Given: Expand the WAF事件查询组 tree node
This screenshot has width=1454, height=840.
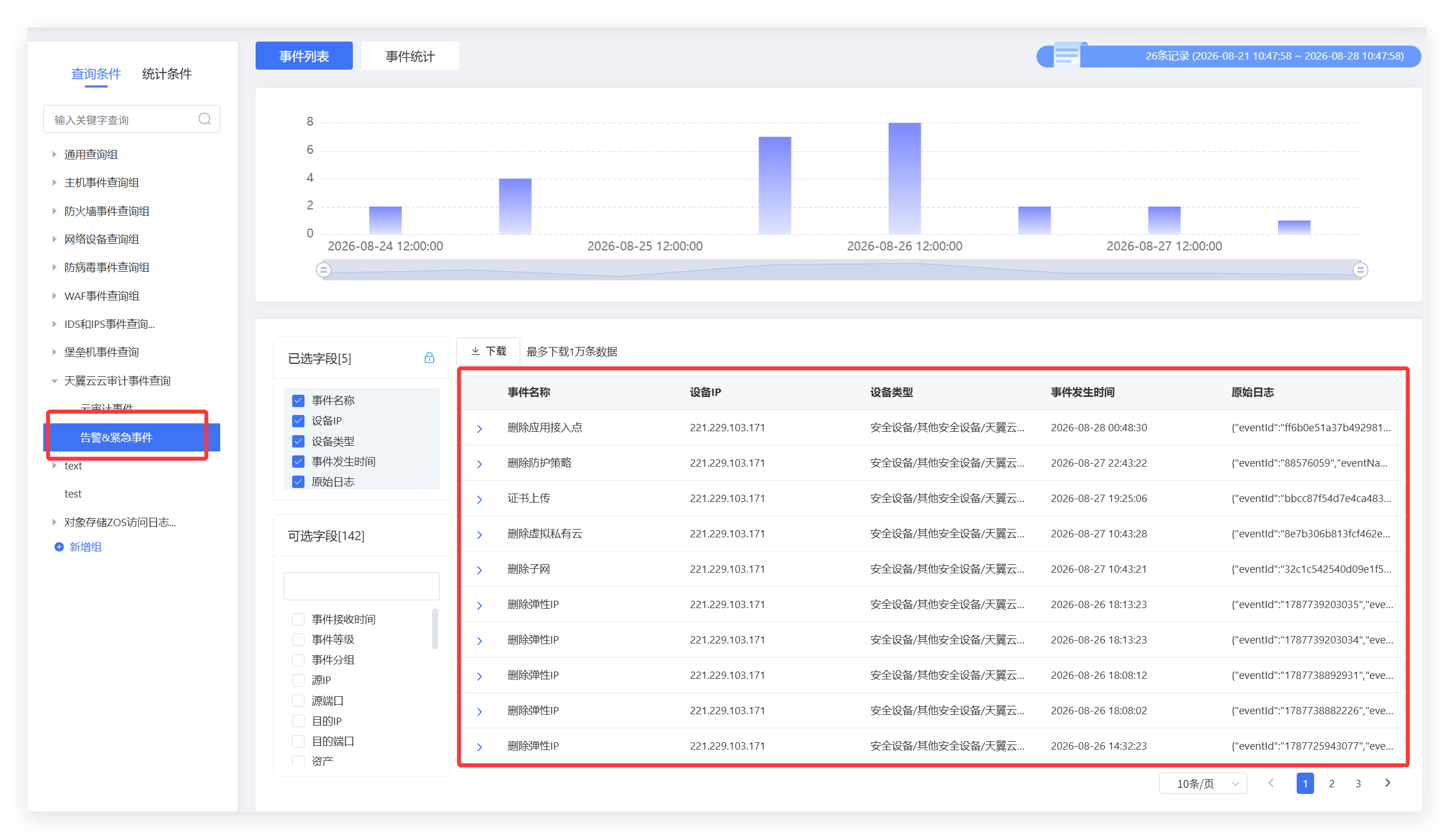Looking at the screenshot, I should 54,296.
